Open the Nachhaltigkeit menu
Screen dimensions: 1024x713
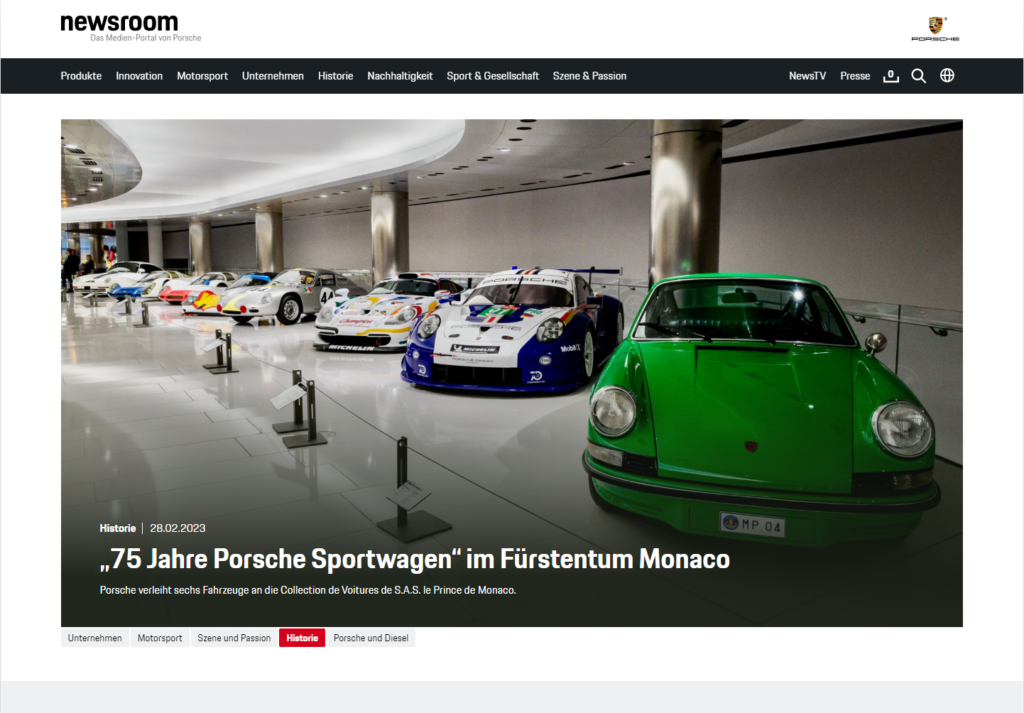[x=399, y=75]
